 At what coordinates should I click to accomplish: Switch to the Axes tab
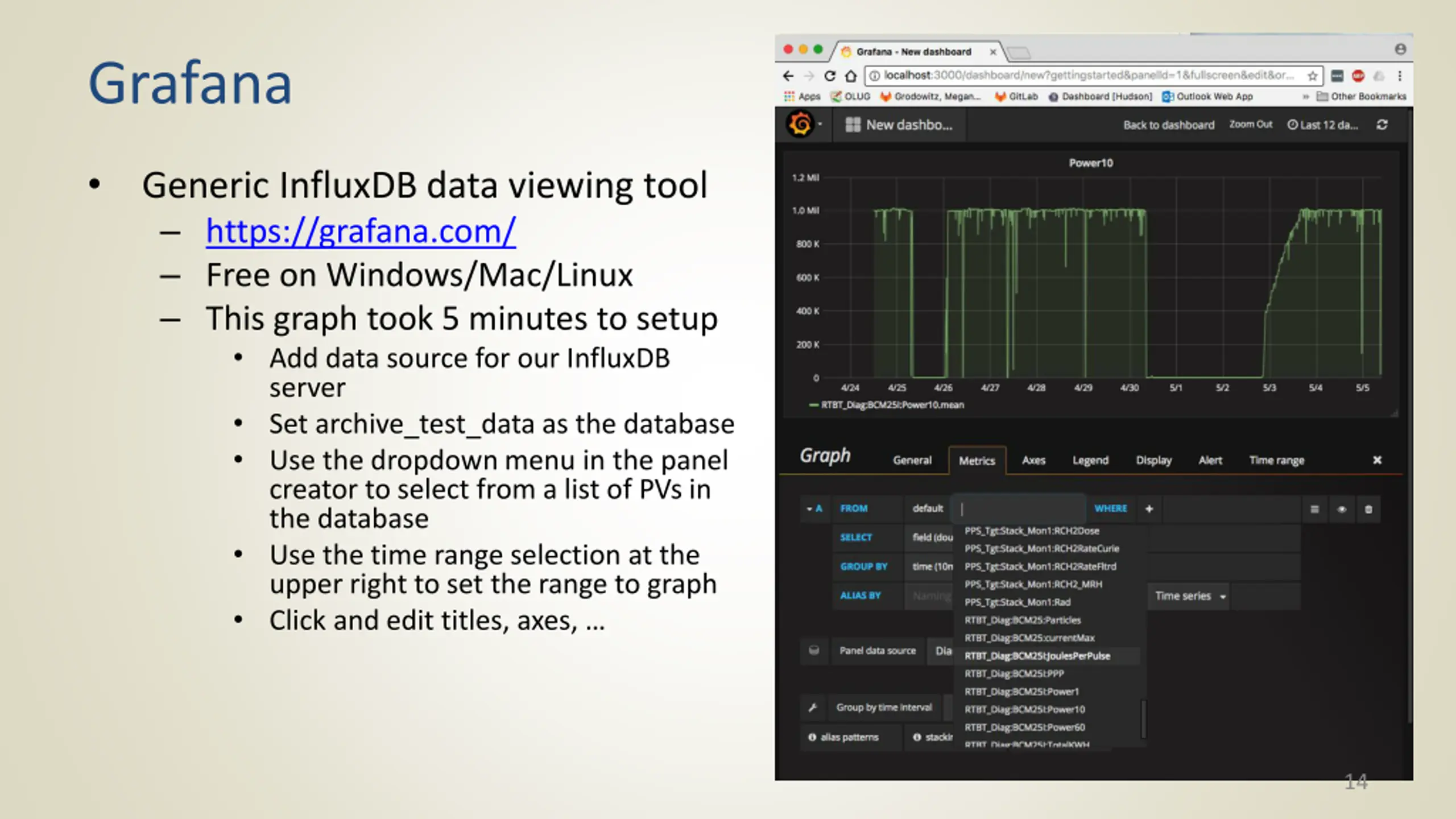coord(1033,460)
